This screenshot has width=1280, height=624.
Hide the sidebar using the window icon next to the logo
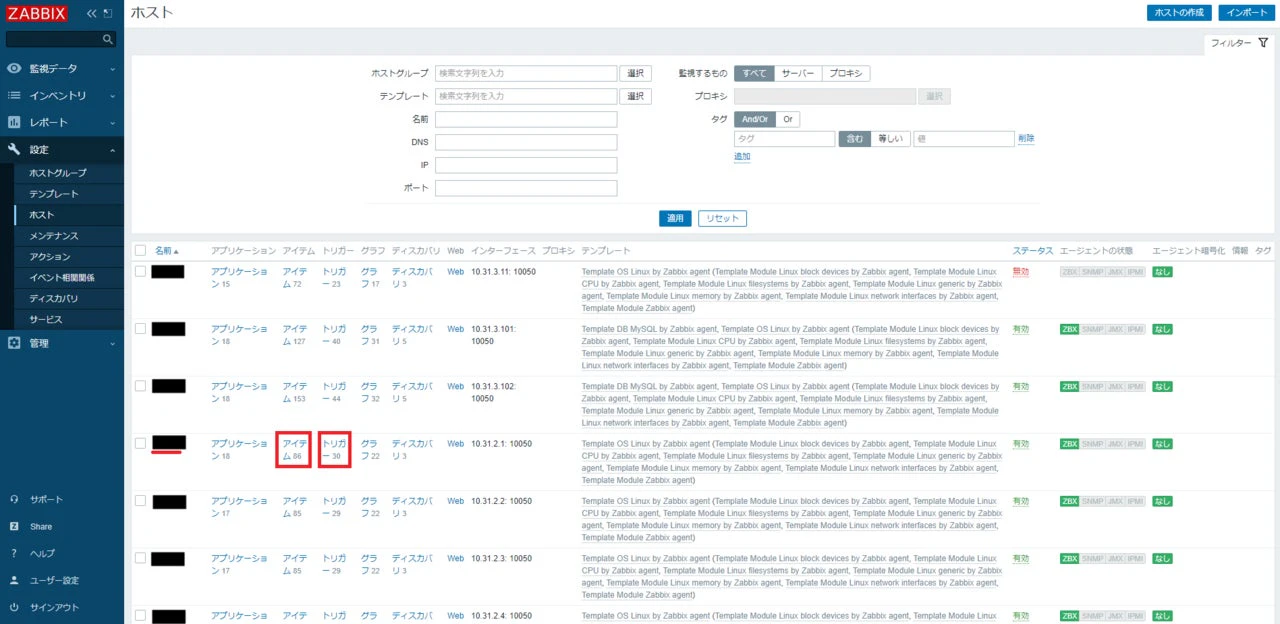coord(108,14)
